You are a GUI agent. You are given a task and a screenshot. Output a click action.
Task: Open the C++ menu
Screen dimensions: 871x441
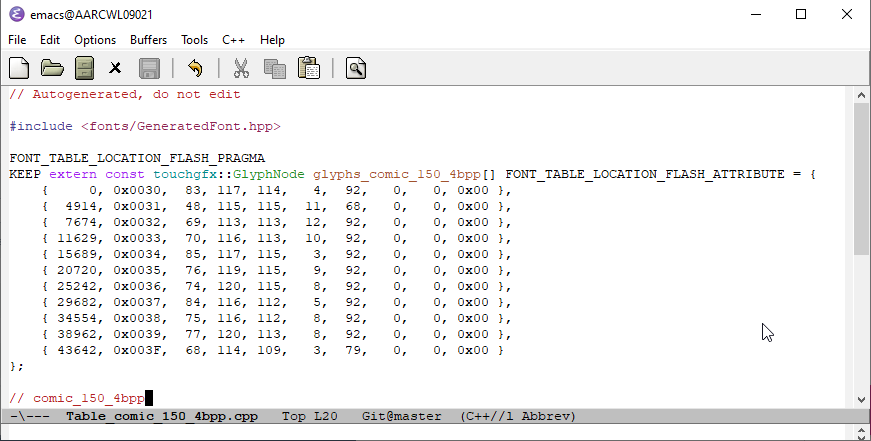coord(233,40)
